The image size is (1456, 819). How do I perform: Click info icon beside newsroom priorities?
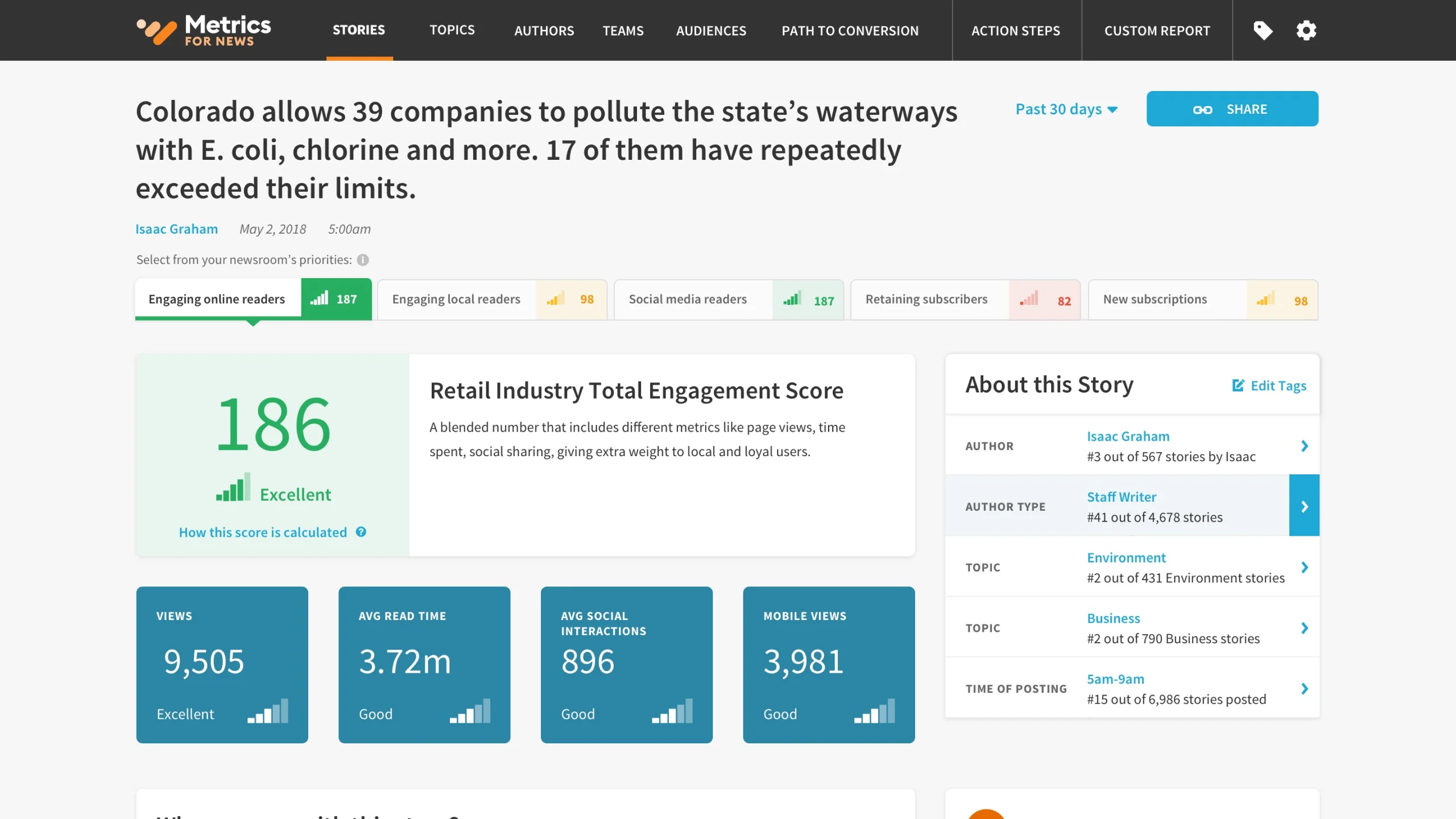[363, 260]
